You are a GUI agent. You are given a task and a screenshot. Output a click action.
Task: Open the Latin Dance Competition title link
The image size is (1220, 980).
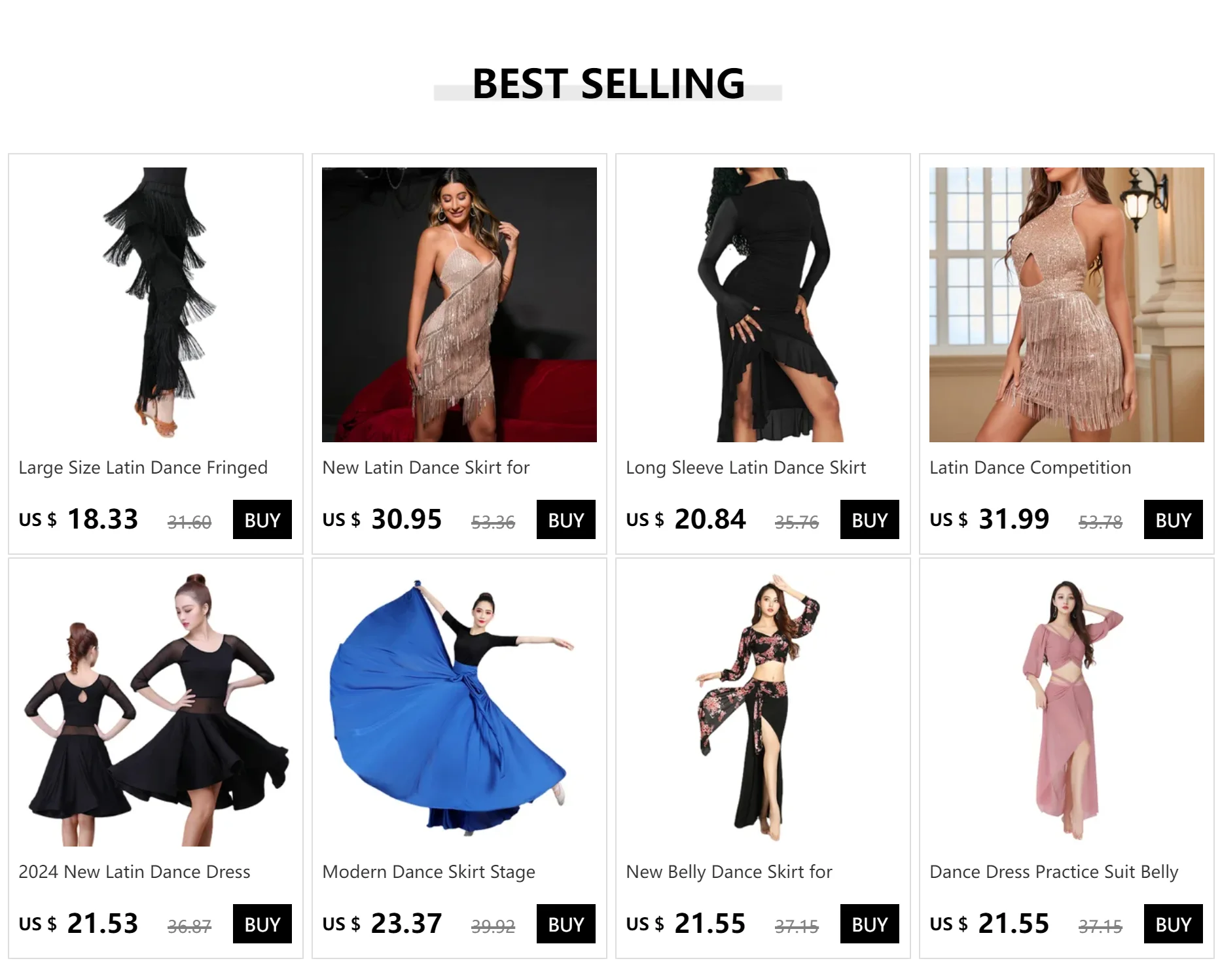(x=1030, y=468)
